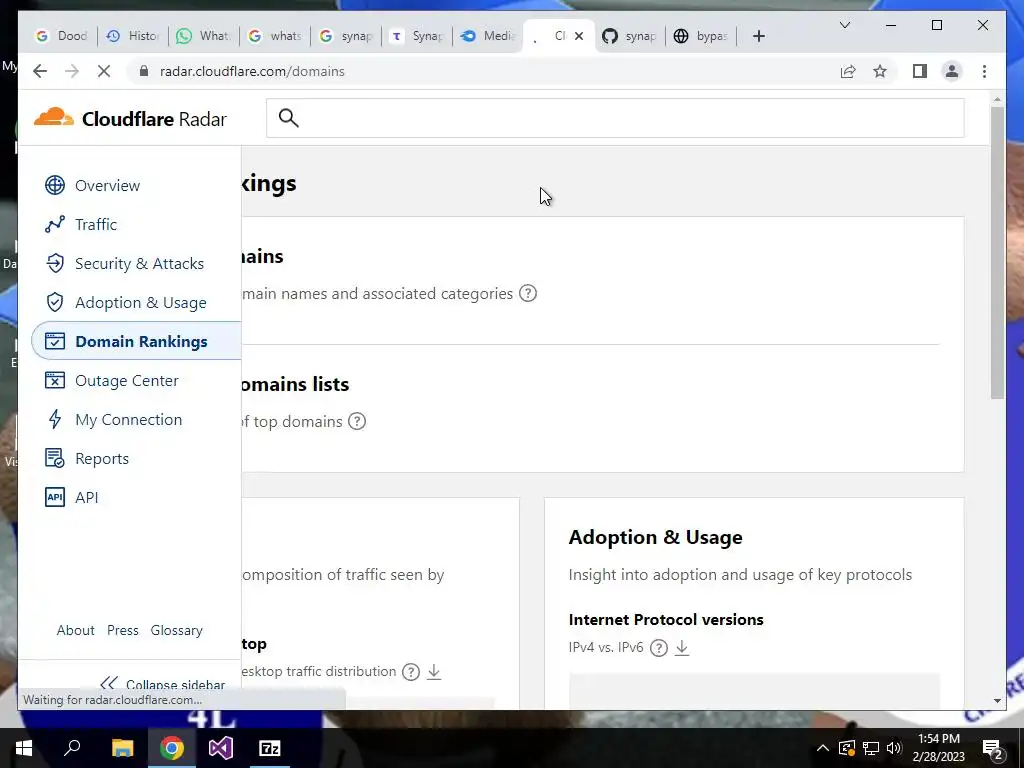The image size is (1024, 768).
Task: Select Domain Rankings sidebar item
Action: click(136, 341)
